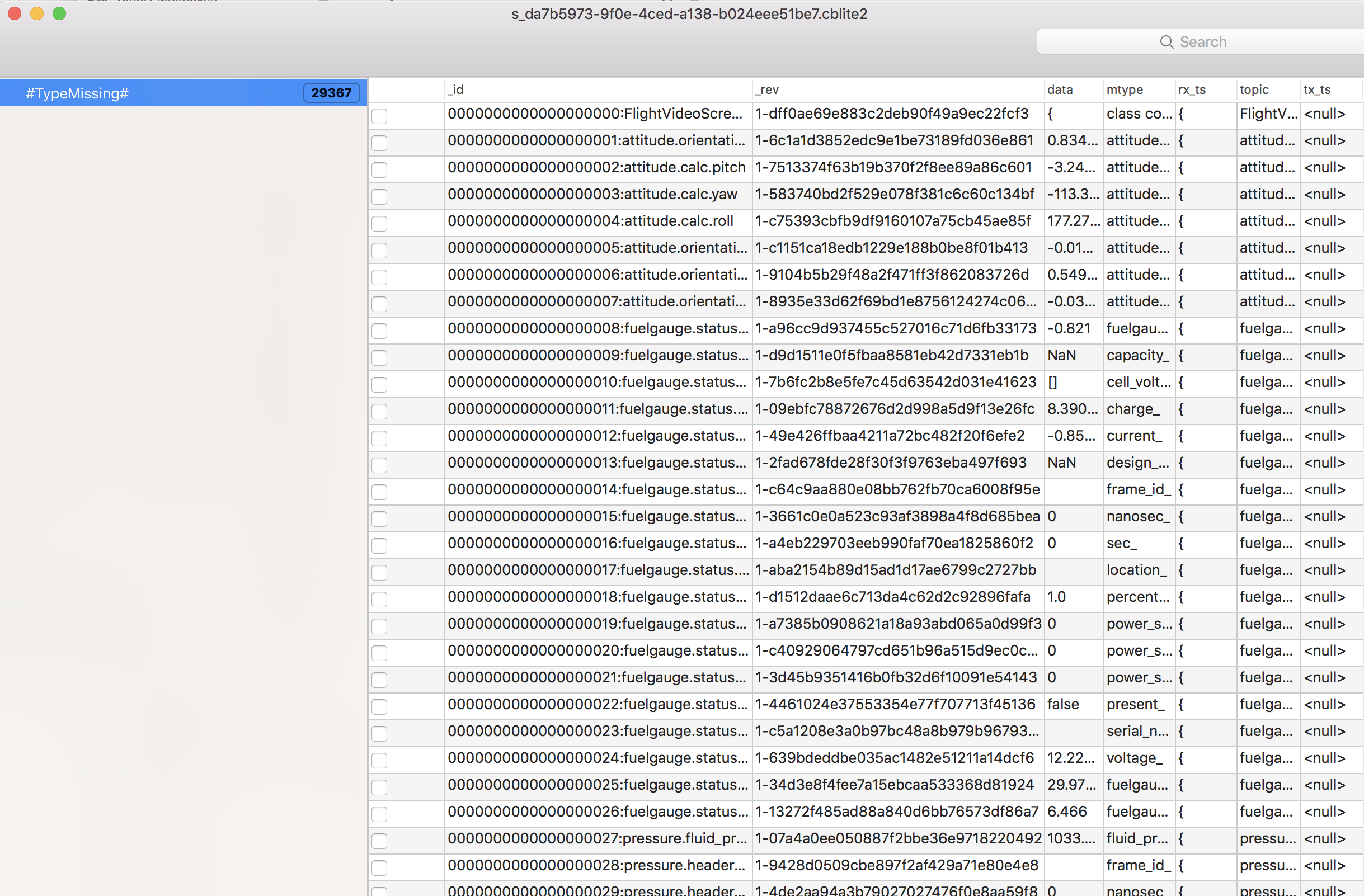
Task: Click the 29367 document count badge
Action: (x=331, y=93)
